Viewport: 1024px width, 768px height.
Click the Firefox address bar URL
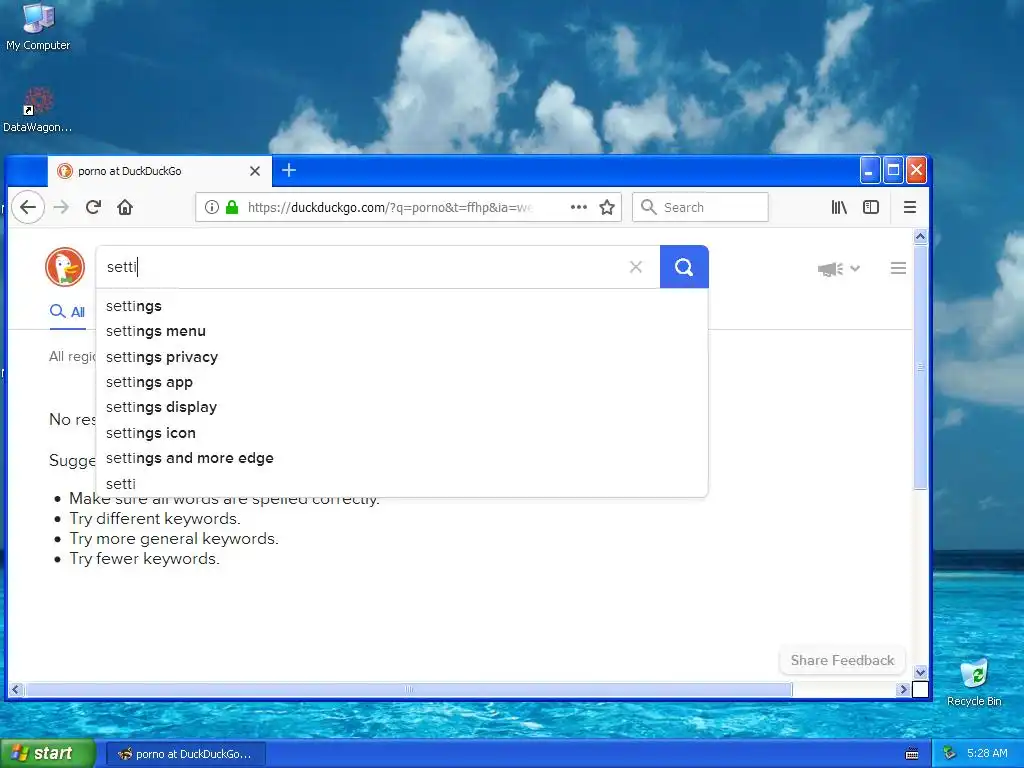(x=391, y=208)
